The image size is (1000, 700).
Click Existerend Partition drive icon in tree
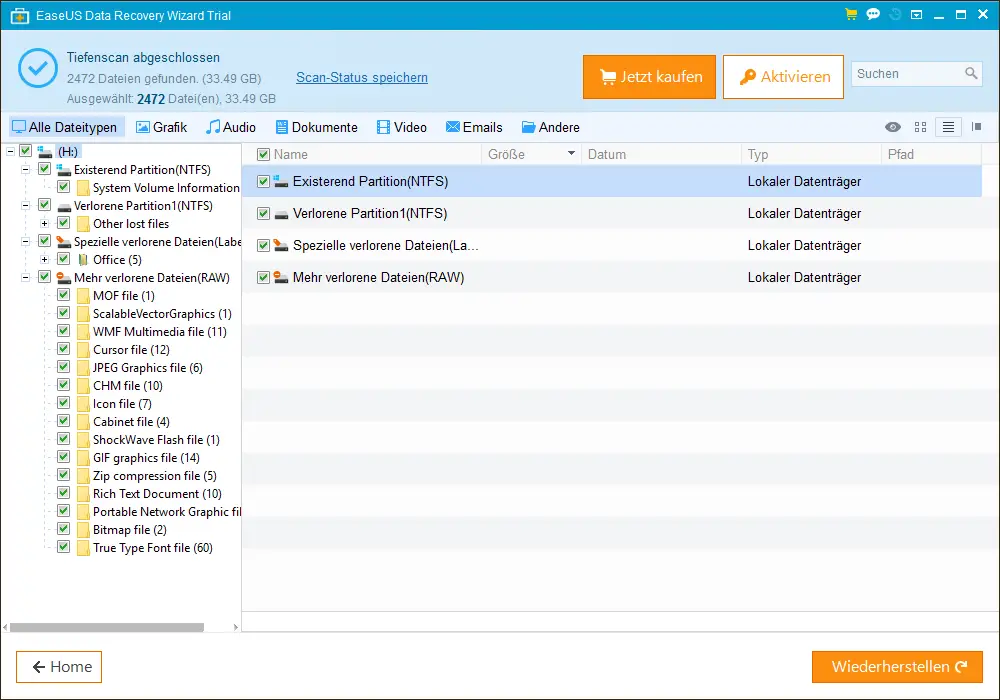(64, 170)
